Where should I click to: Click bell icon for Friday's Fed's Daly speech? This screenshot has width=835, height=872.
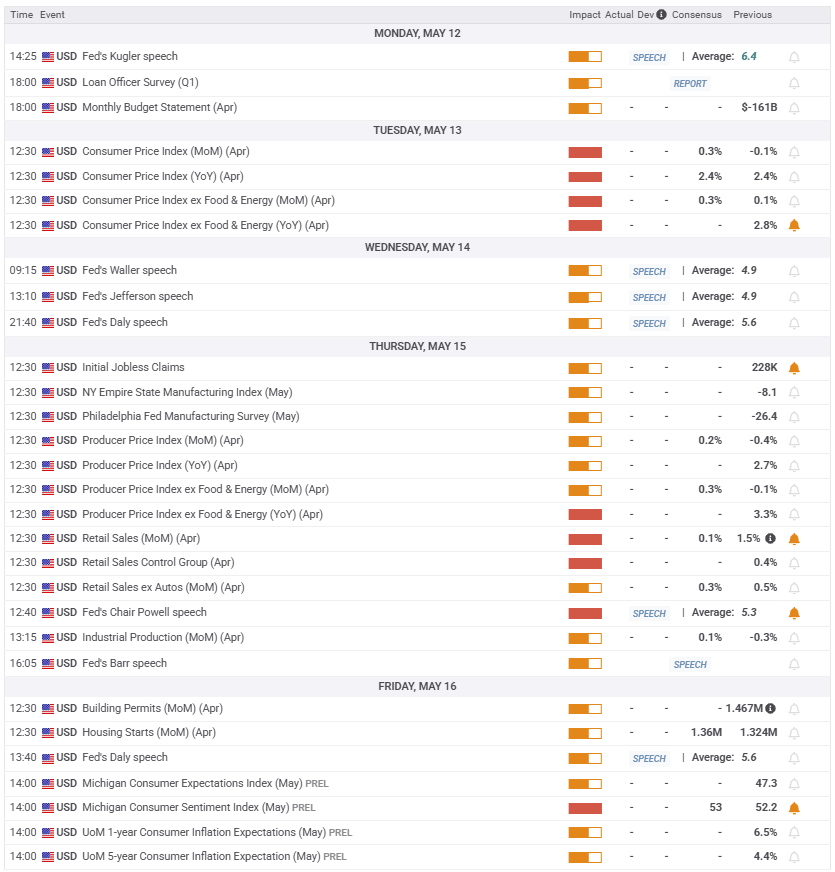(x=794, y=758)
